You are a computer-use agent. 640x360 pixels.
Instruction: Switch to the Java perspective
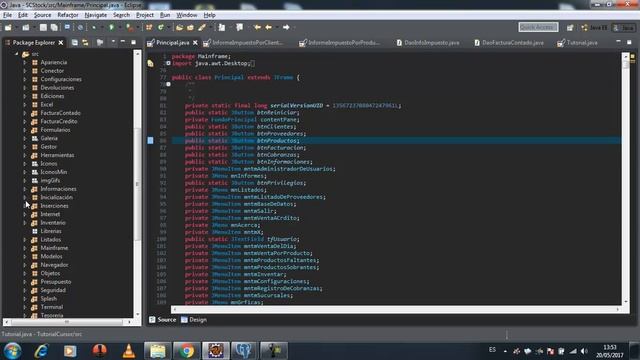click(x=624, y=27)
